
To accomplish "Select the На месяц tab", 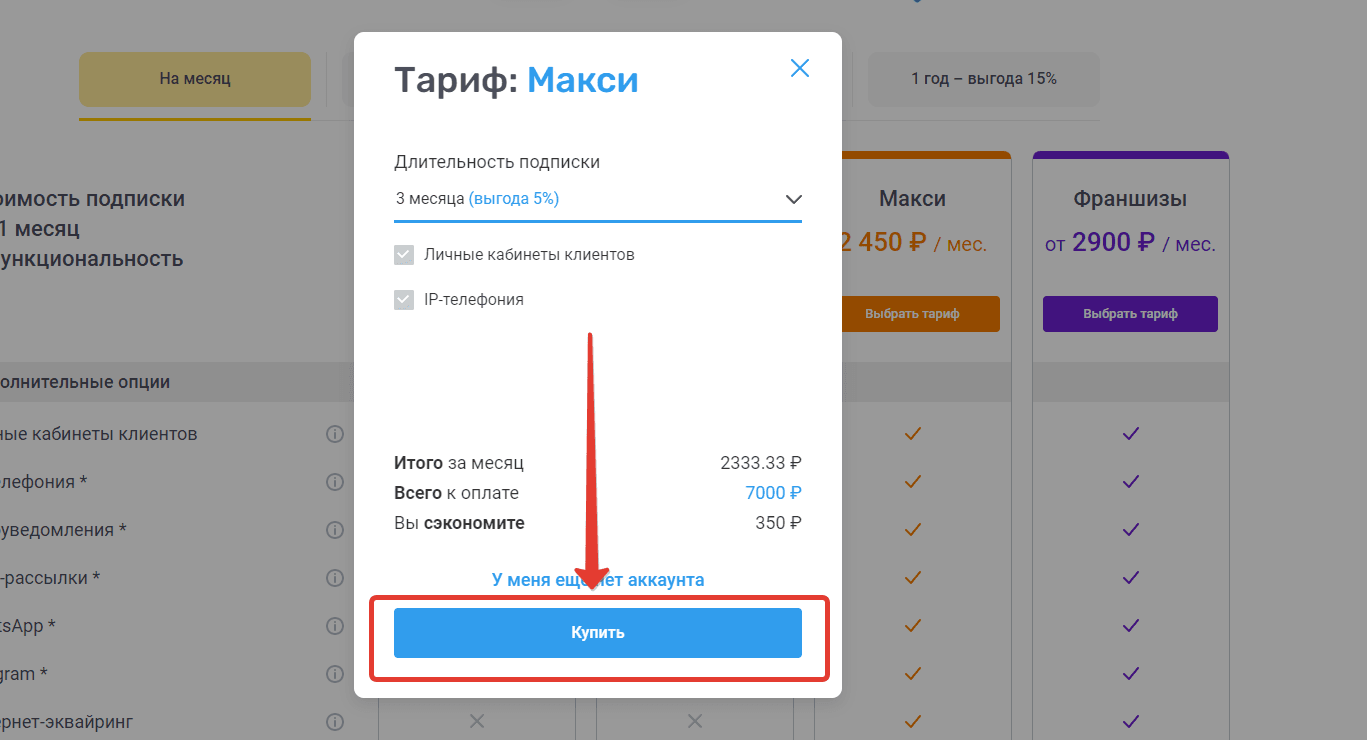I will click(195, 79).
